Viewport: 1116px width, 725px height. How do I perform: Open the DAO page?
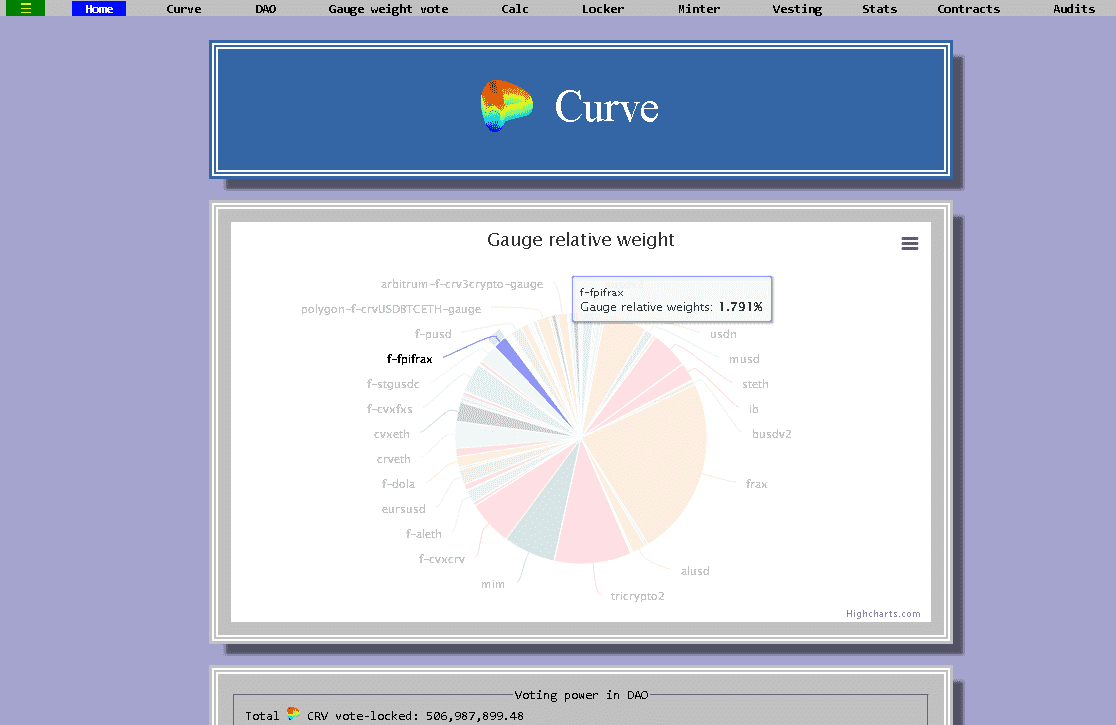pos(265,9)
